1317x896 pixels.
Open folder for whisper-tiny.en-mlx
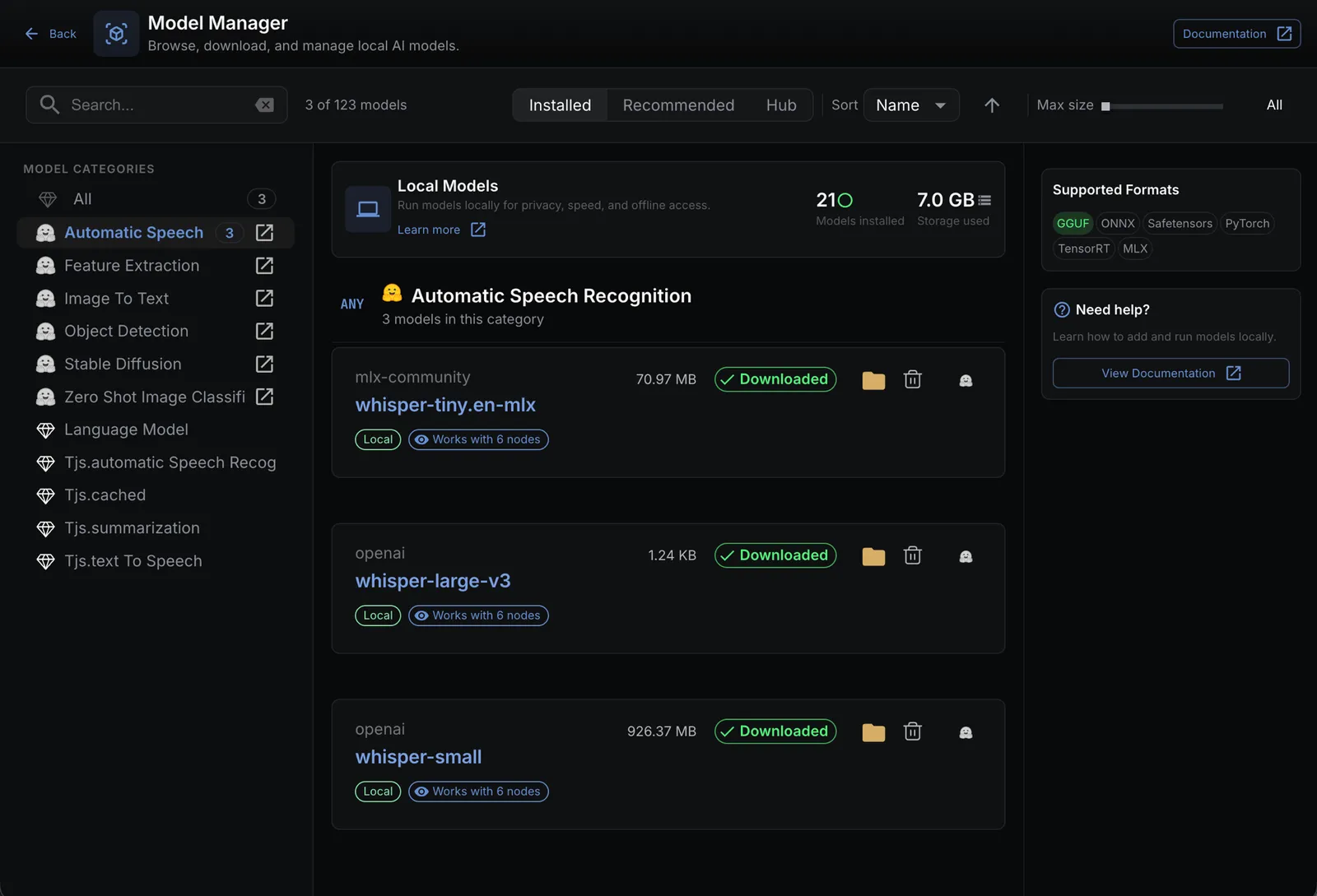pos(873,380)
